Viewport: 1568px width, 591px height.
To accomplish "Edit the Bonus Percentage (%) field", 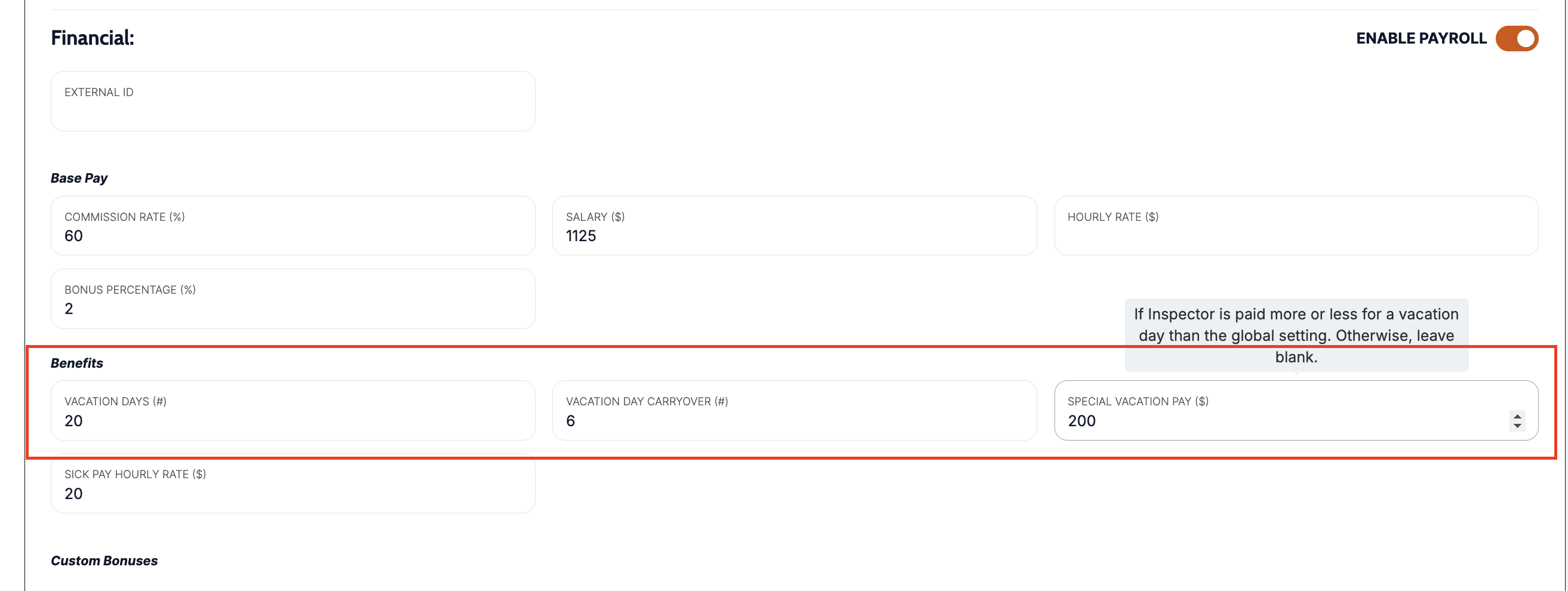I will [x=293, y=308].
